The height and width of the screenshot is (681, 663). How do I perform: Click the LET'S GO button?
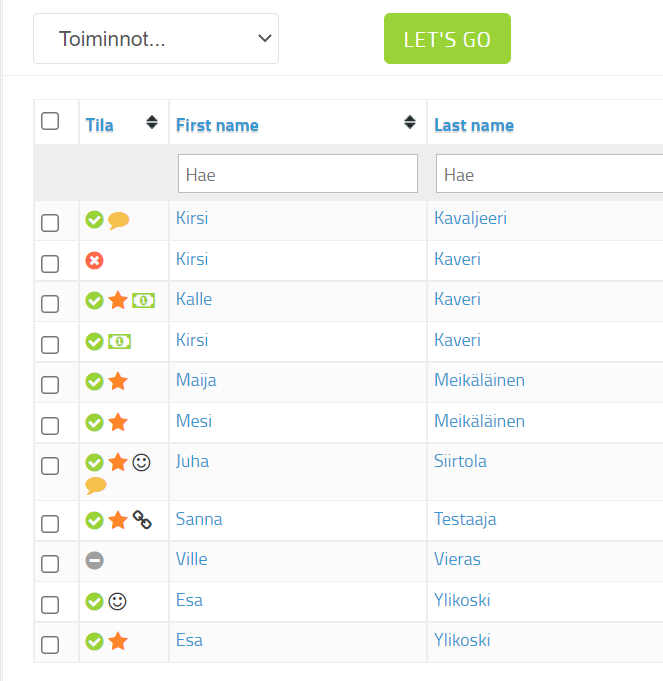coord(447,39)
